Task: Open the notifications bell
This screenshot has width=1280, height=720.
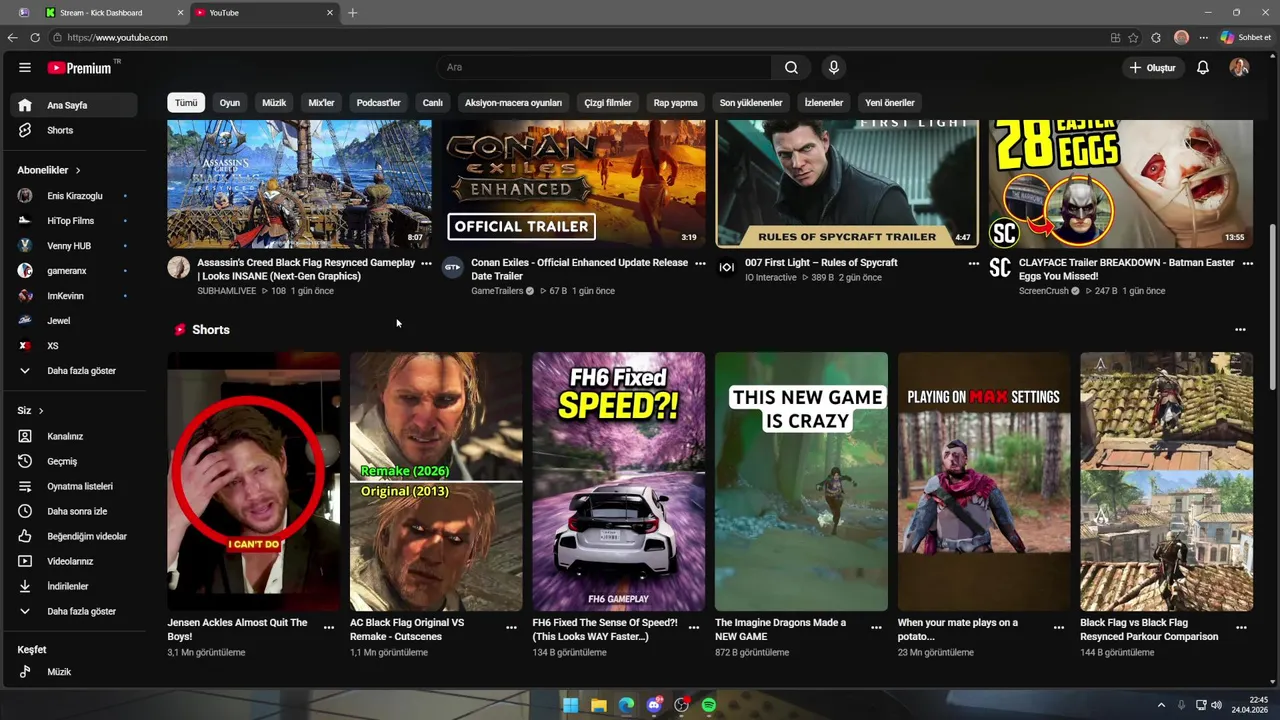Action: click(1203, 67)
